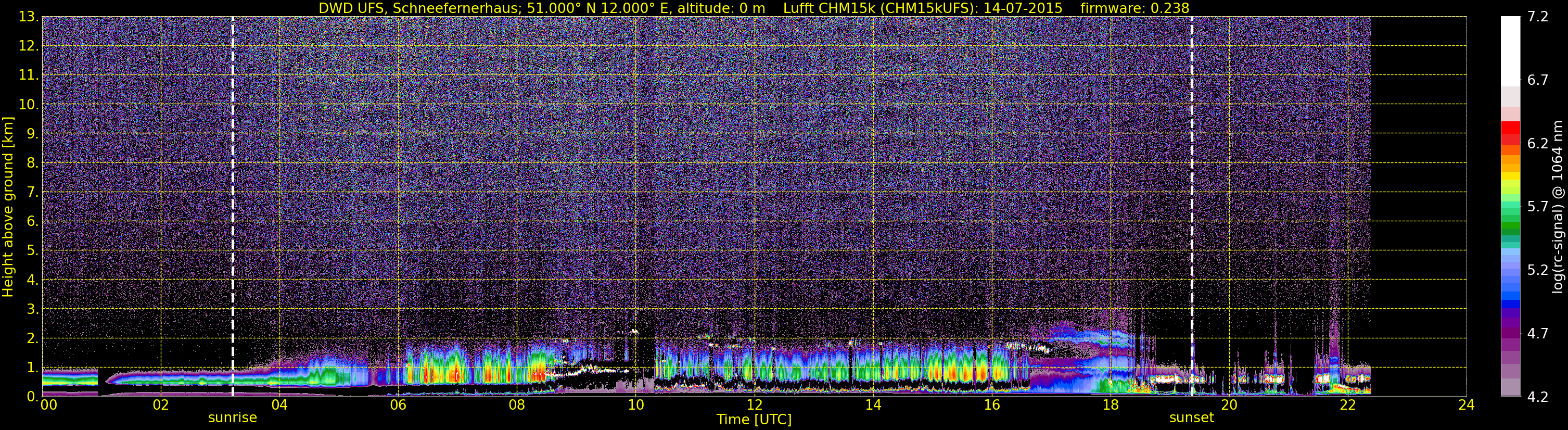Click height axis tick label '1.'

[33, 367]
